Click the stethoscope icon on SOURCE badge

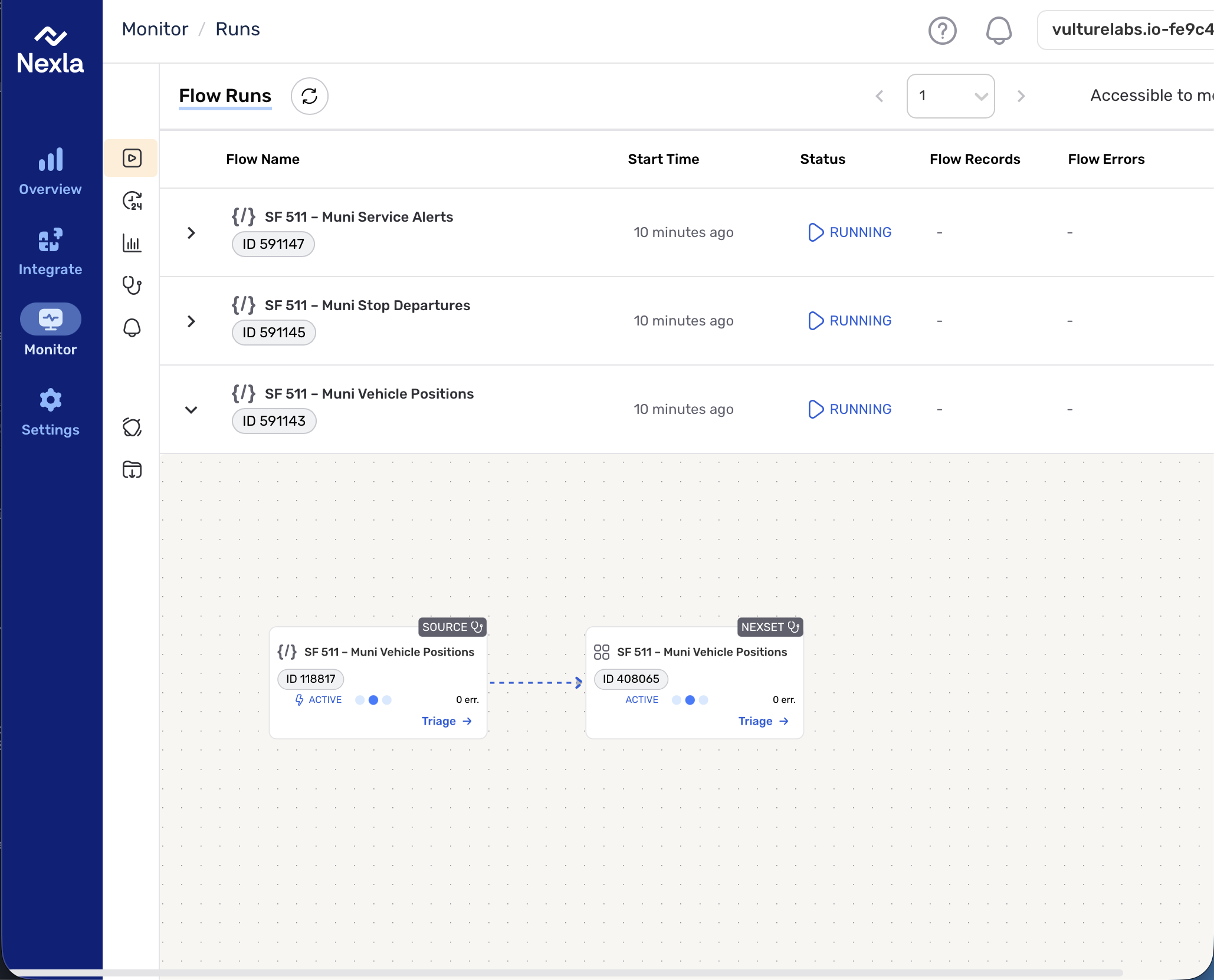coord(477,627)
